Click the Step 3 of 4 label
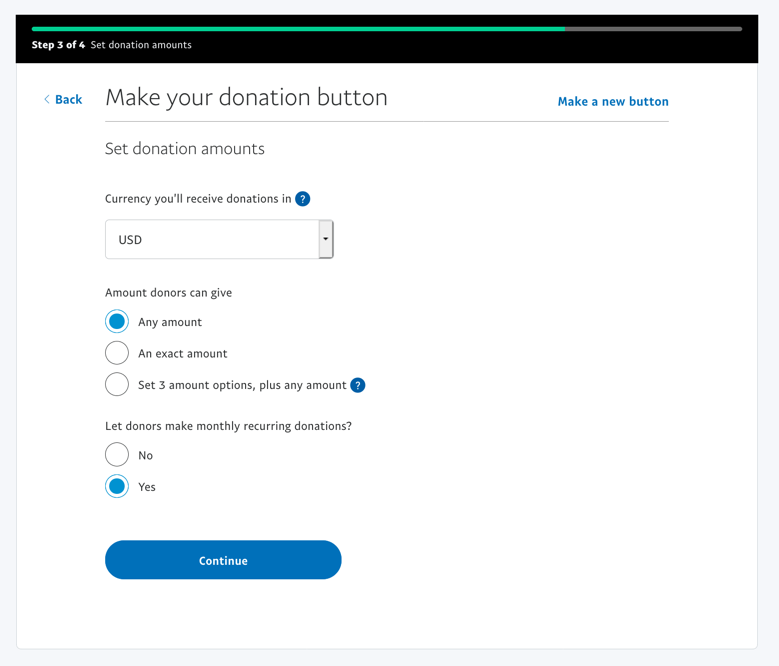The height and width of the screenshot is (666, 779). 58,45
